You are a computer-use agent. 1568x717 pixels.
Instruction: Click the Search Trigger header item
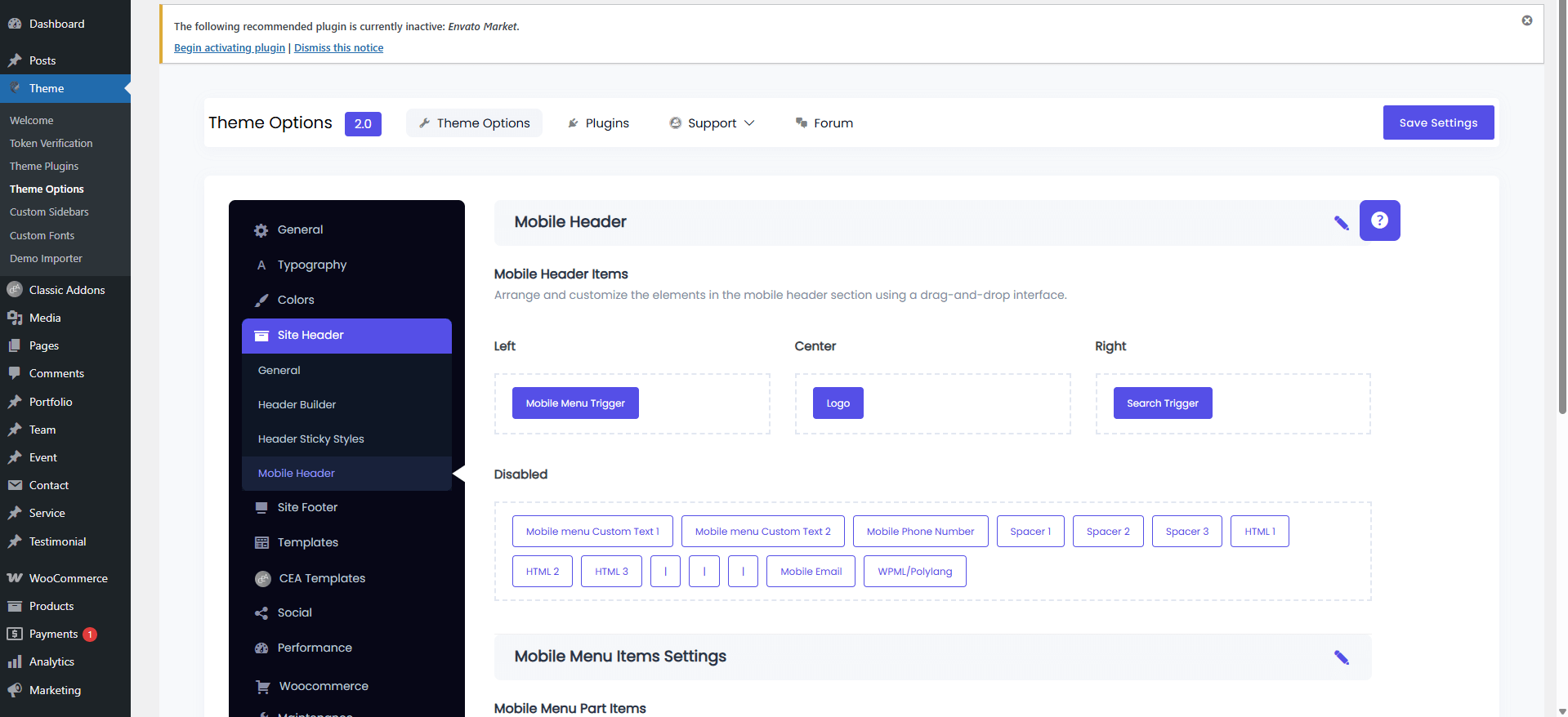[1162, 403]
